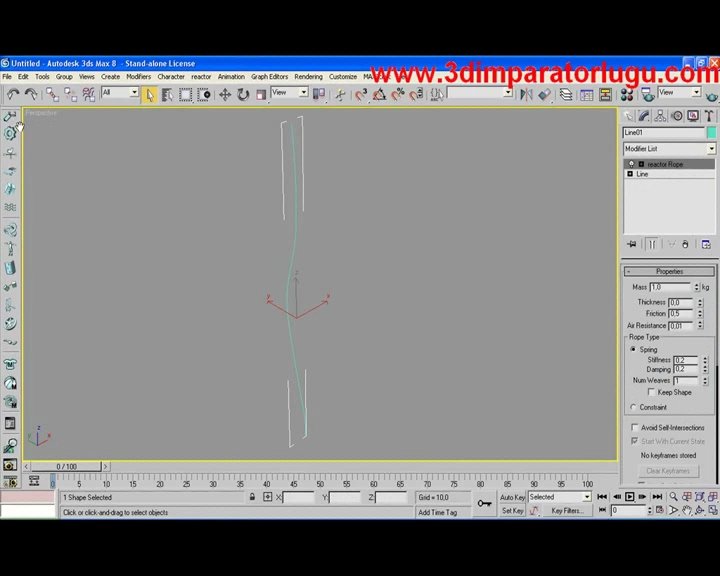
Task: Open the Customize menu
Action: tap(343, 77)
